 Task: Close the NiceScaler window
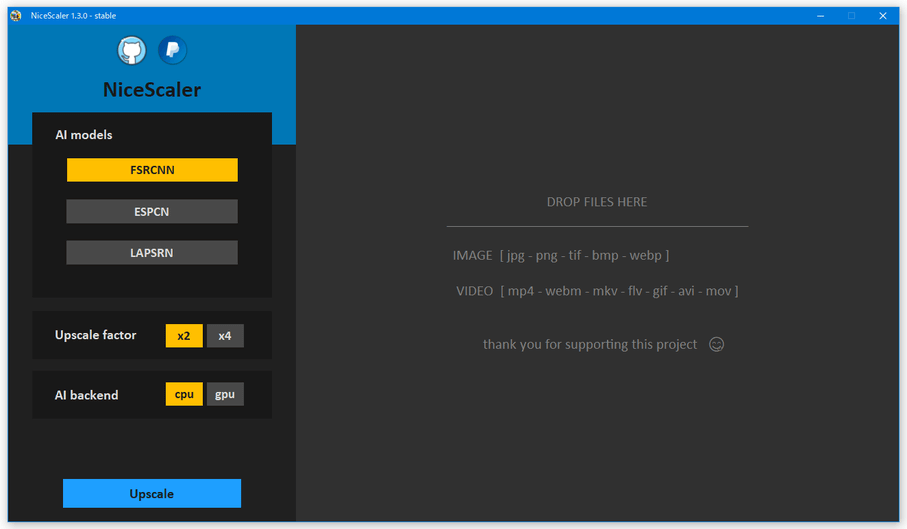(x=883, y=16)
